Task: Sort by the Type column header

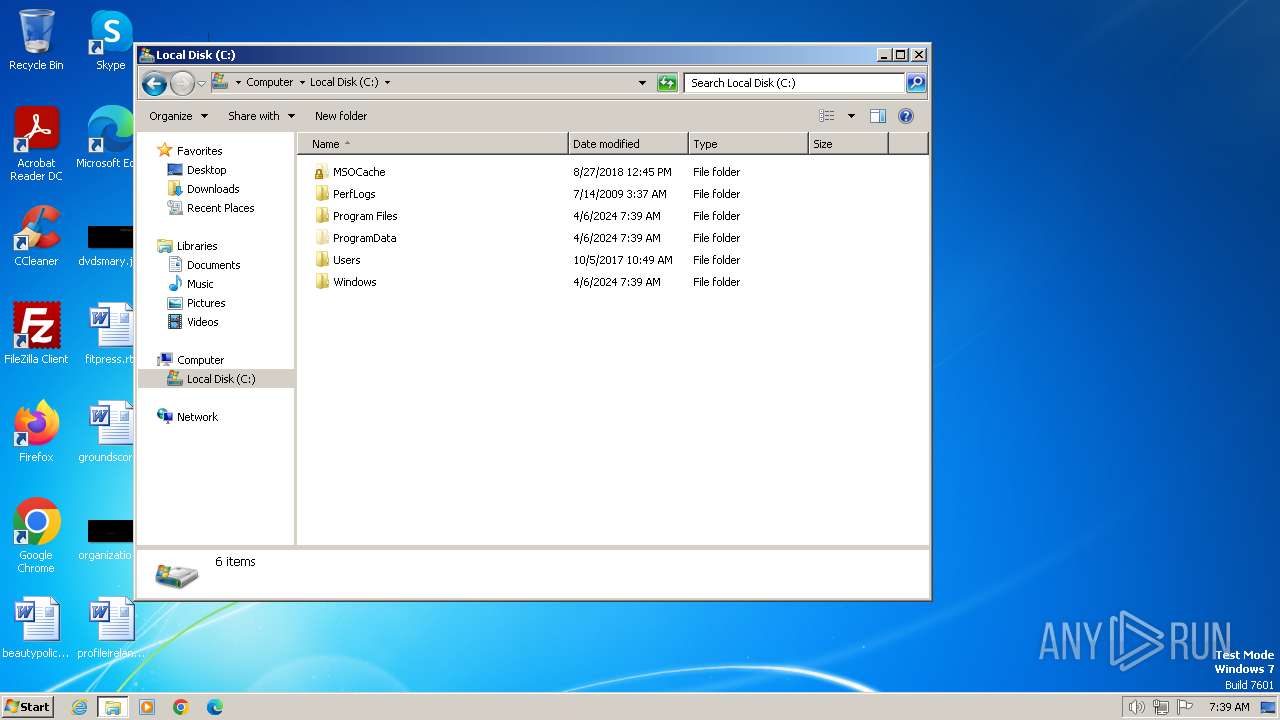Action: click(x=748, y=144)
